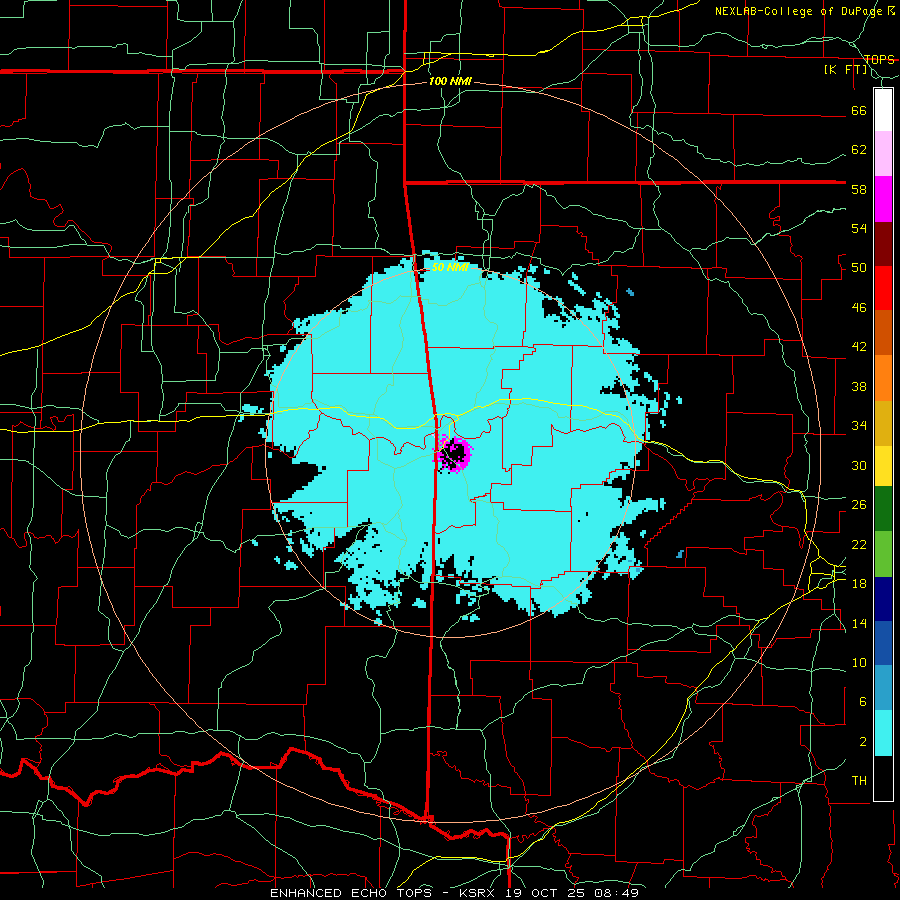Click the black TH threshold legend swatch
This screenshot has width=900, height=900.
pyautogui.click(x=883, y=778)
